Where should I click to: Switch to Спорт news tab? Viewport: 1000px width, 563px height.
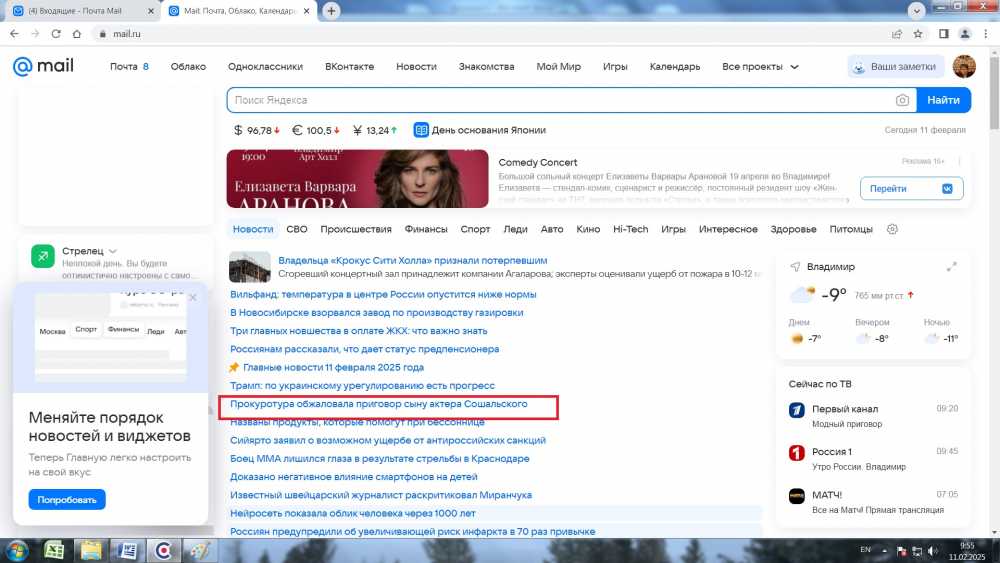[475, 229]
